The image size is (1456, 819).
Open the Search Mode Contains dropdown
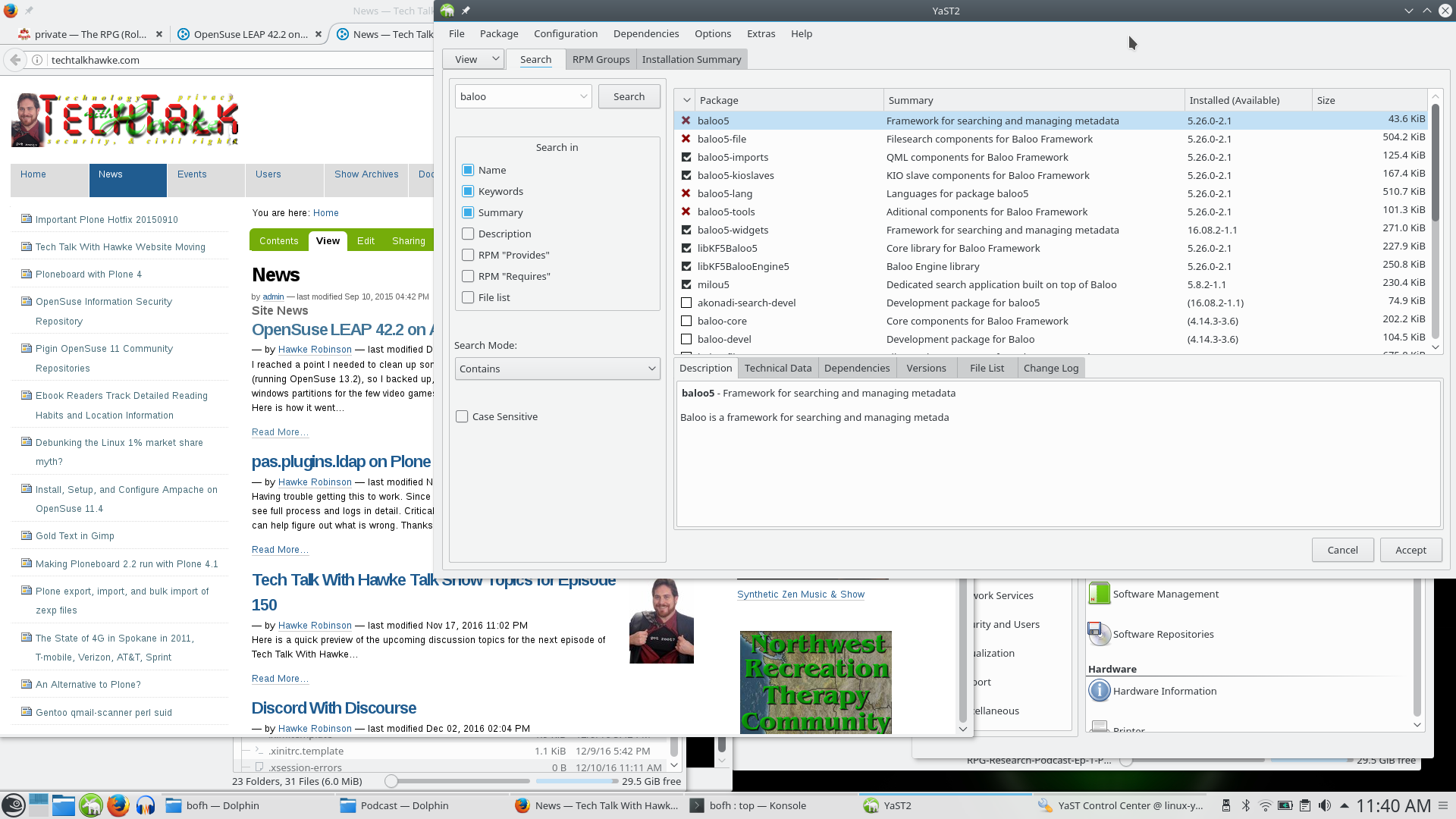pos(557,369)
